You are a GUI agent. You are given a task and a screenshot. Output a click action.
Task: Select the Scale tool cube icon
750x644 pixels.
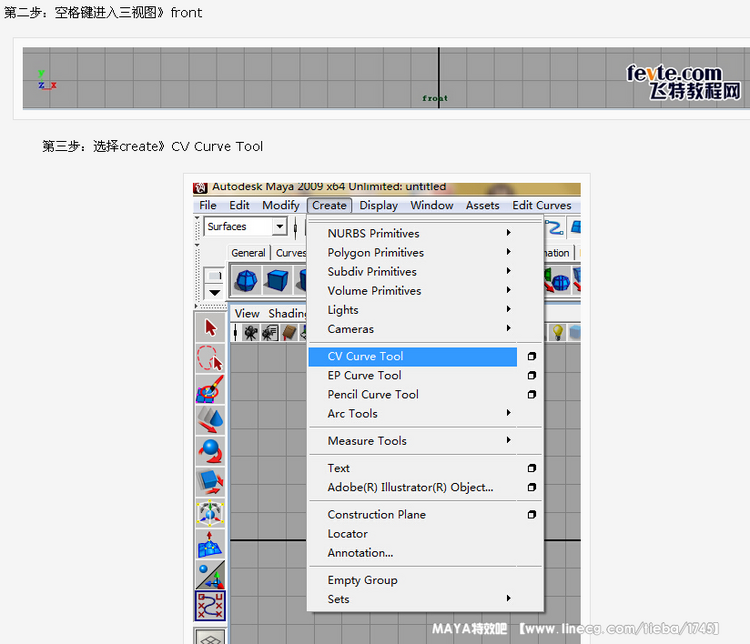[x=210, y=482]
